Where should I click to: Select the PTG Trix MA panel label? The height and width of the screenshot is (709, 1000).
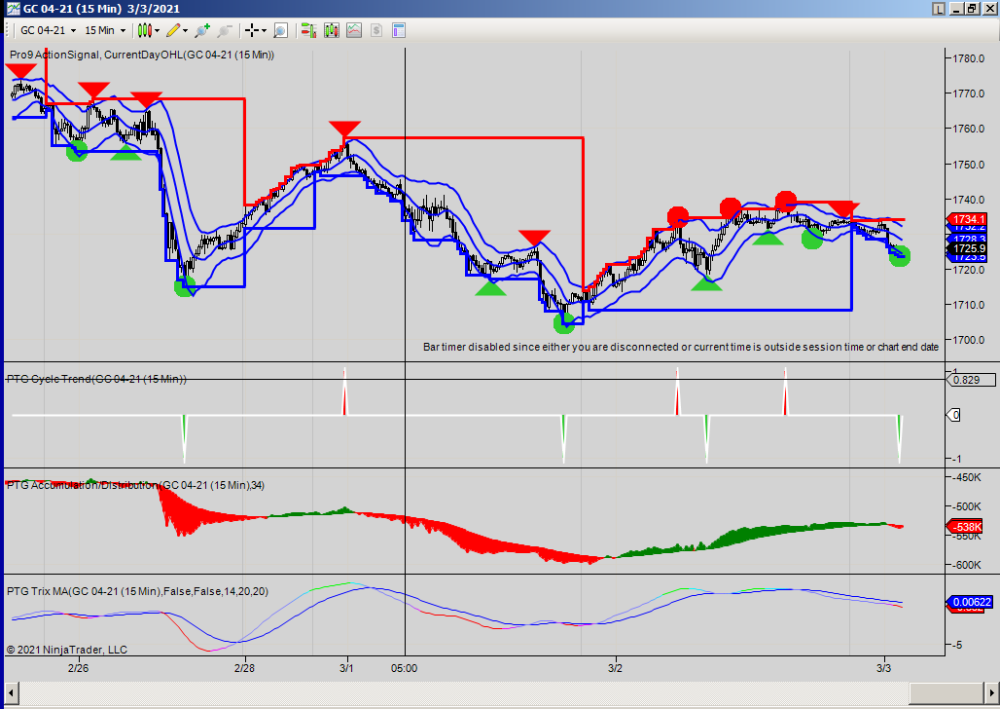click(x=138, y=591)
